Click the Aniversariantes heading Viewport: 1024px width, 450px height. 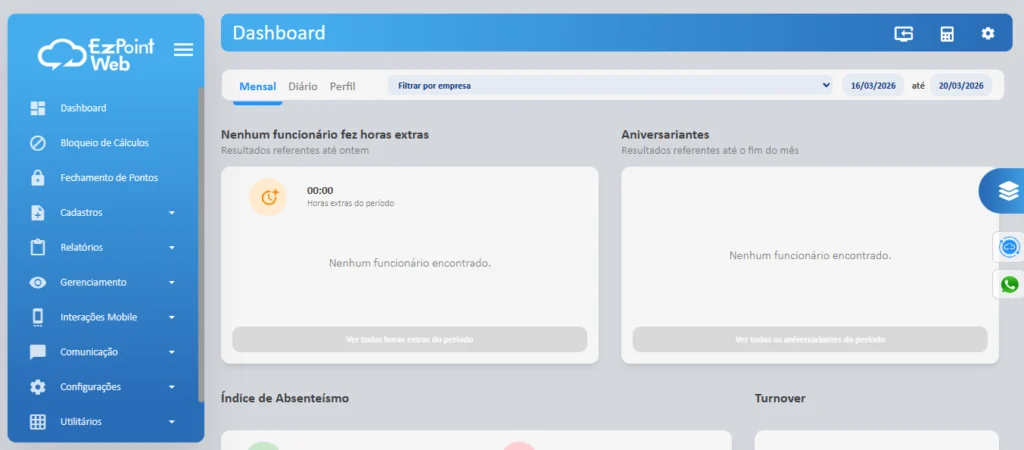(665, 135)
